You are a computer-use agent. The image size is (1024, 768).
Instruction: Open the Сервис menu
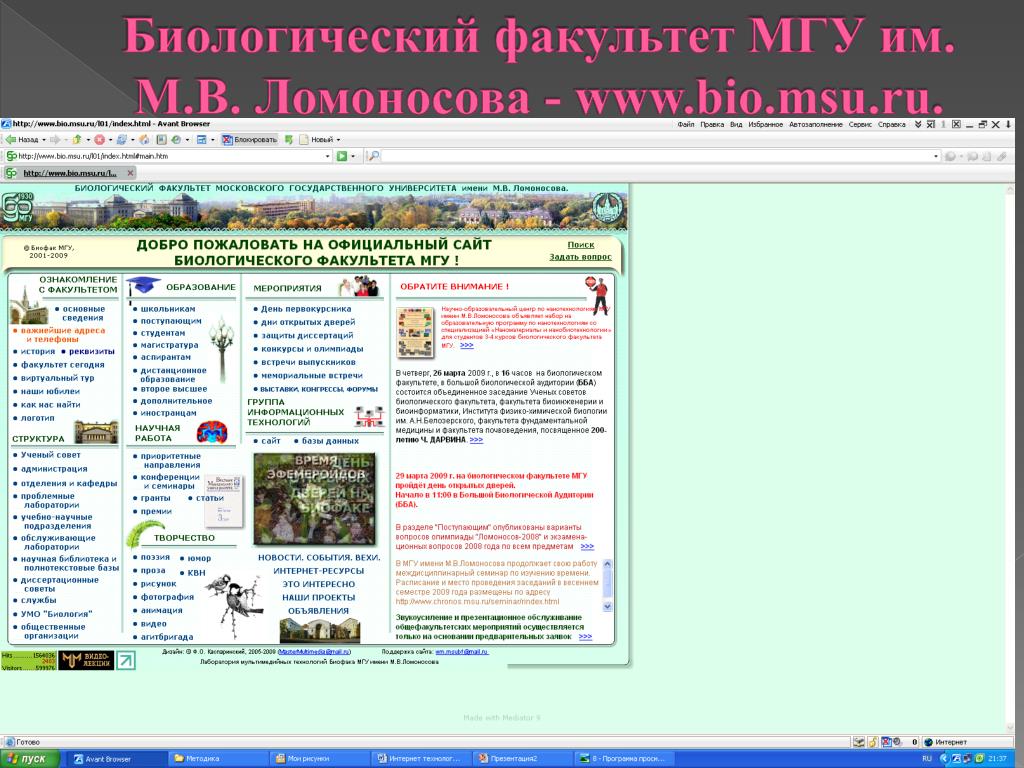tap(860, 124)
